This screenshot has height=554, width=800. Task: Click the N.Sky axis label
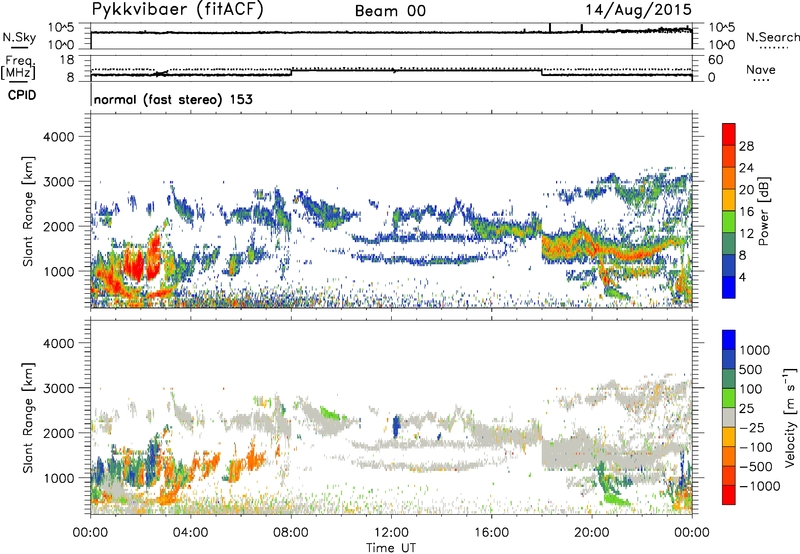coord(19,37)
